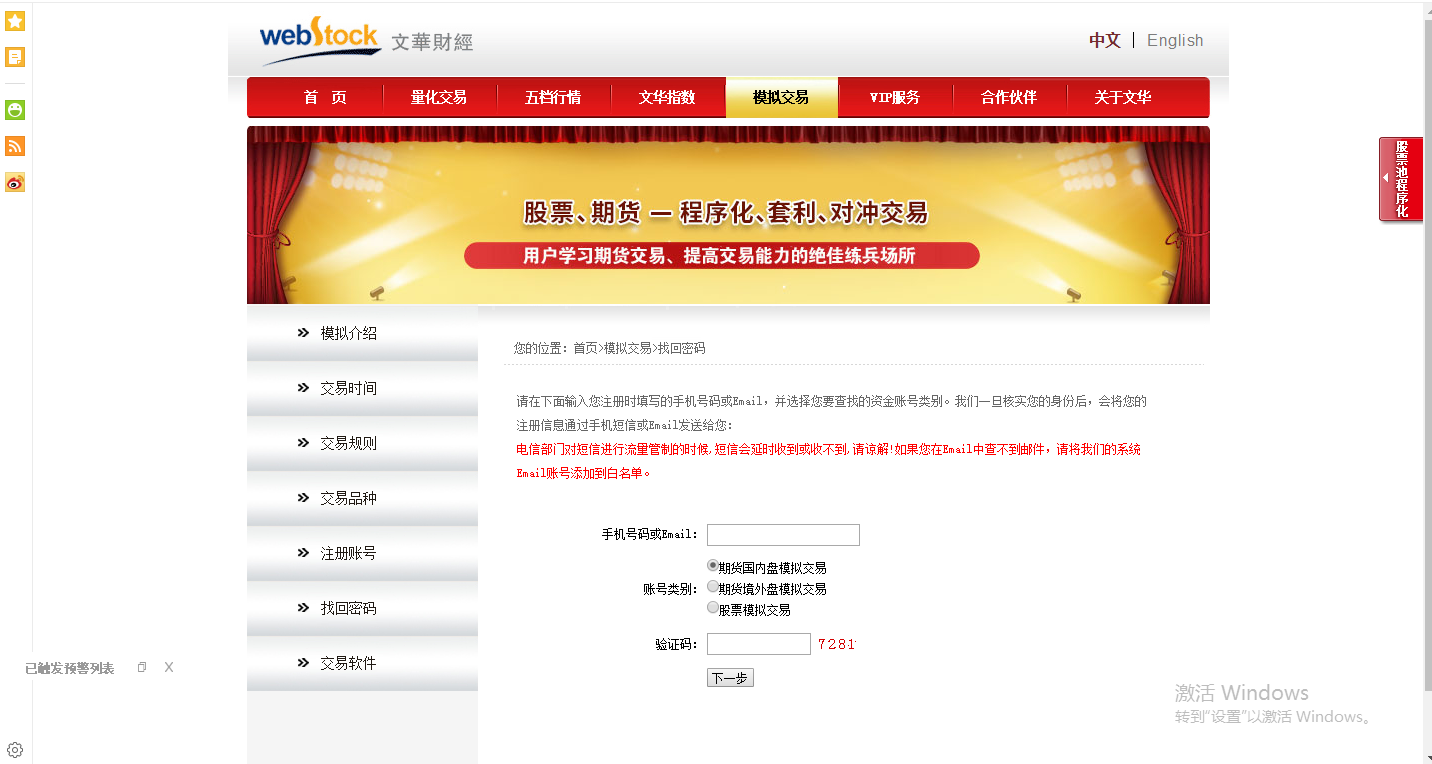Screen dimensions: 1432x764
Task: Open the 五档行情 navigation tab
Action: coord(553,97)
